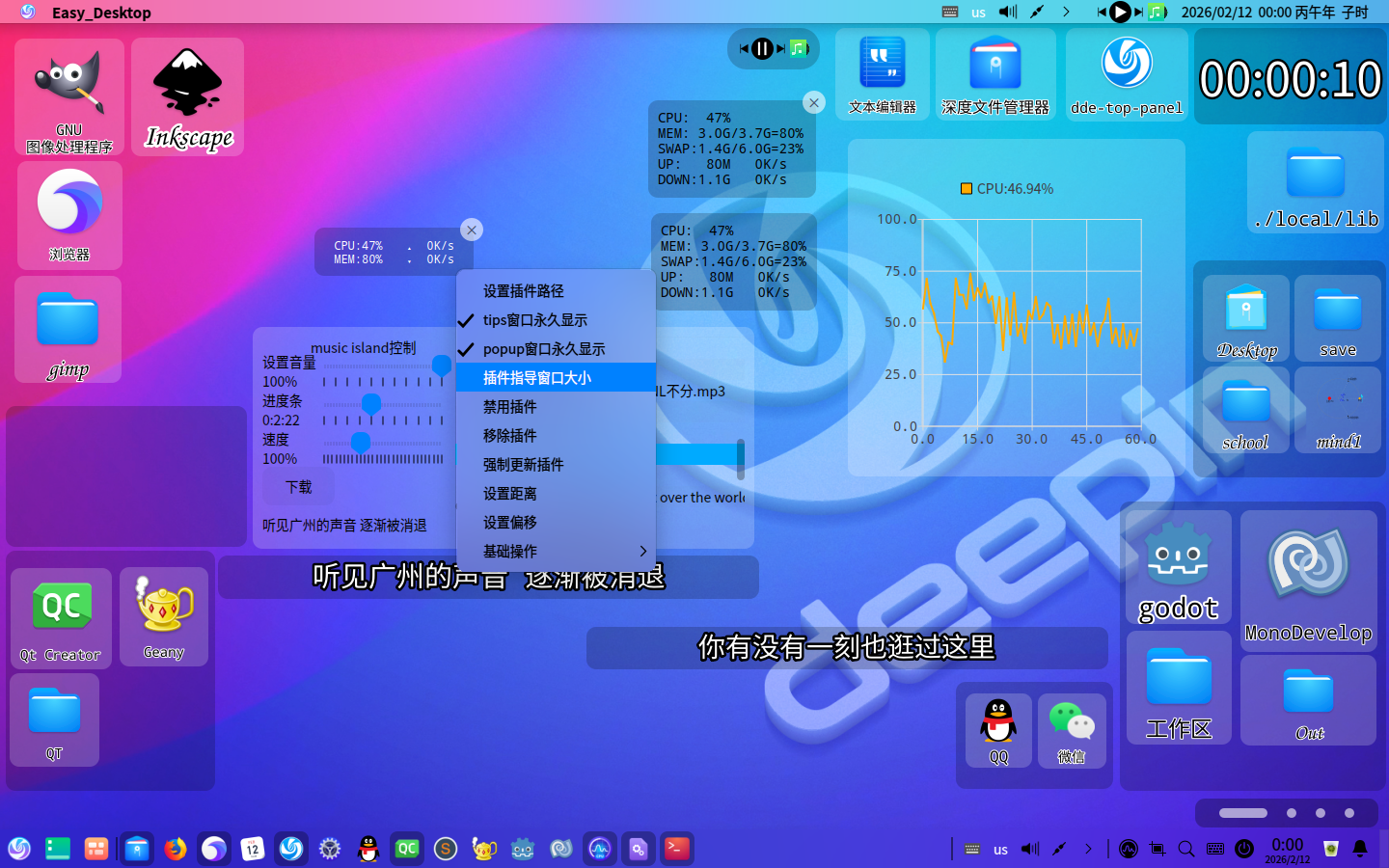This screenshot has width=1389, height=868.
Task: Open Firefox from the taskbar
Action: (175, 849)
